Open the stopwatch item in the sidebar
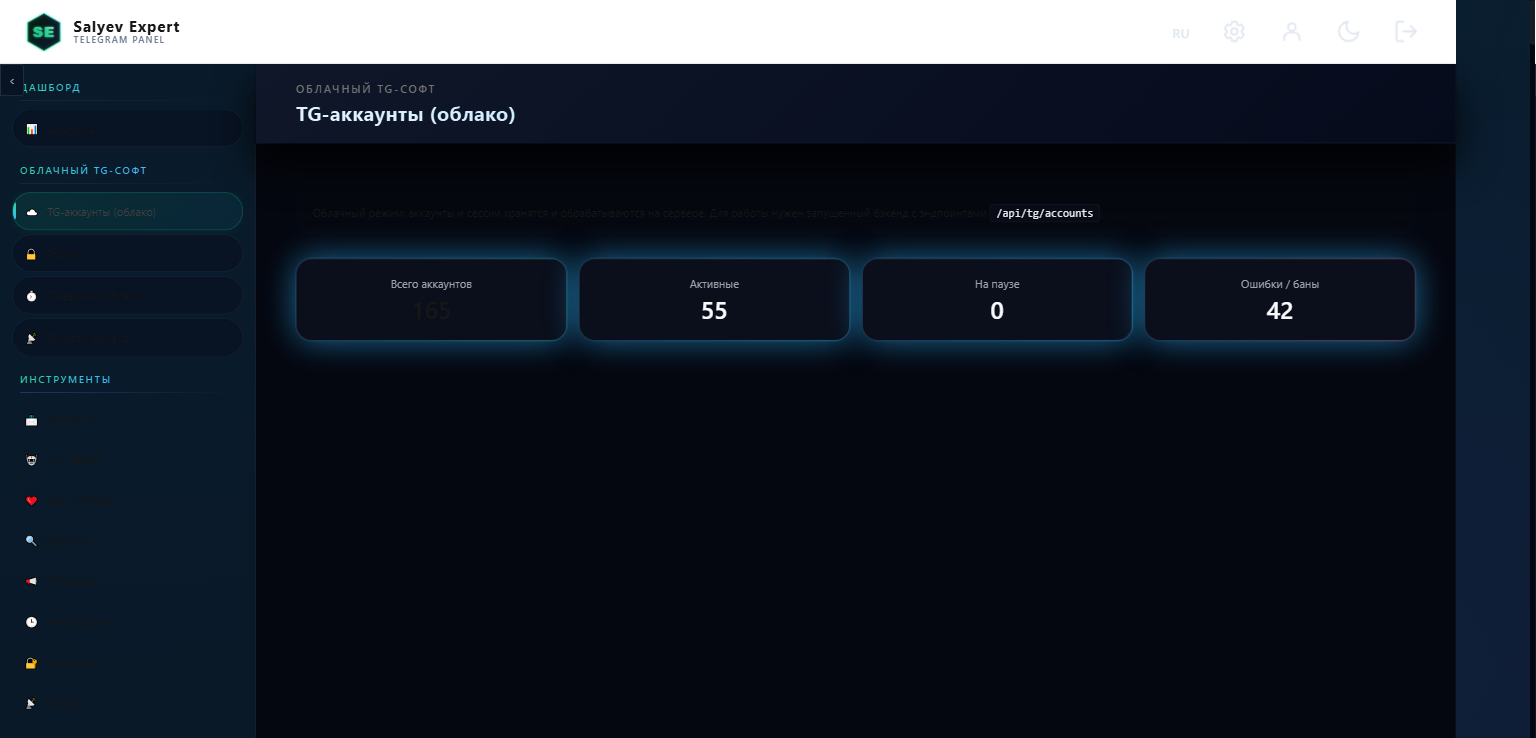Screen dimensions: 1536x738 pyautogui.click(x=127, y=296)
